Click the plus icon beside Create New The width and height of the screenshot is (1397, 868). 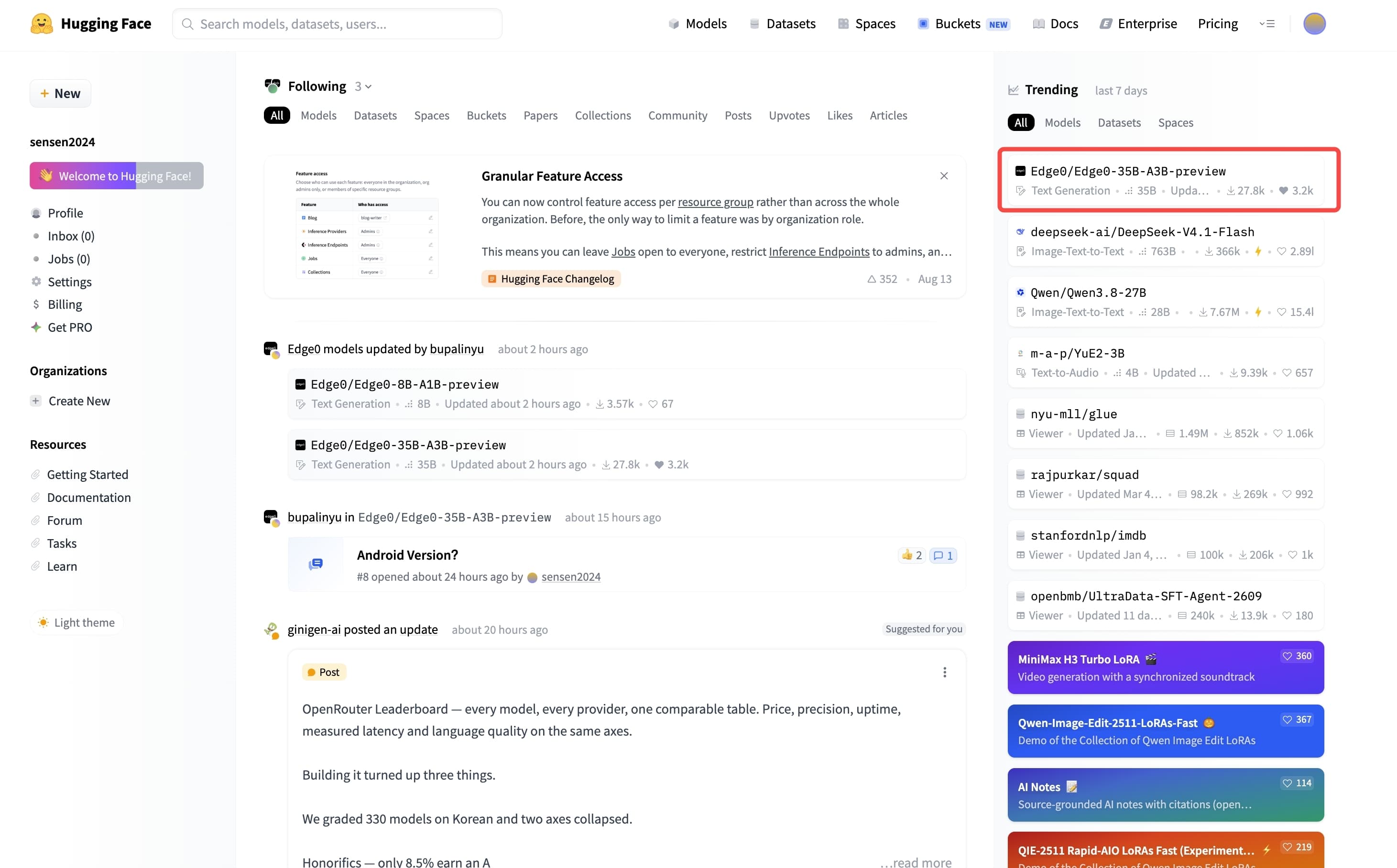pyautogui.click(x=35, y=401)
